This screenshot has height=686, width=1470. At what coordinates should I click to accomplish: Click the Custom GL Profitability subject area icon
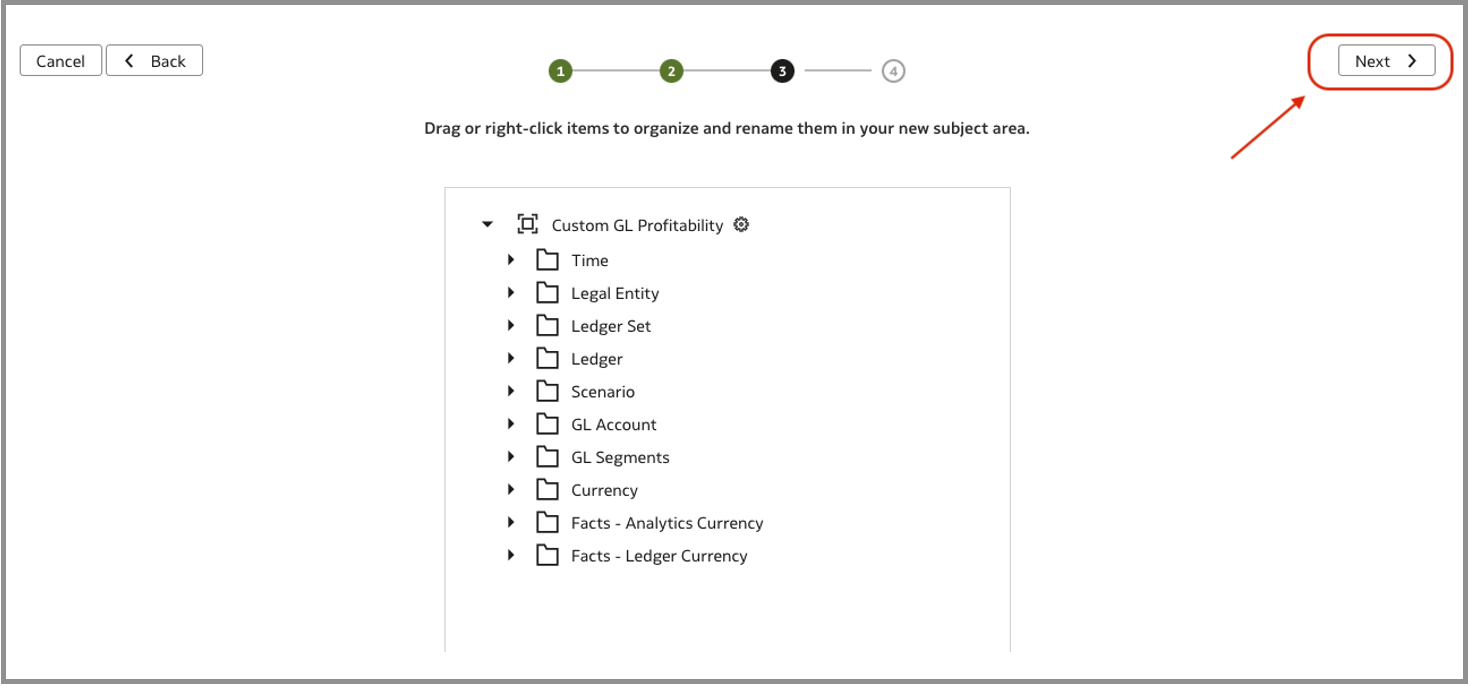(x=528, y=225)
